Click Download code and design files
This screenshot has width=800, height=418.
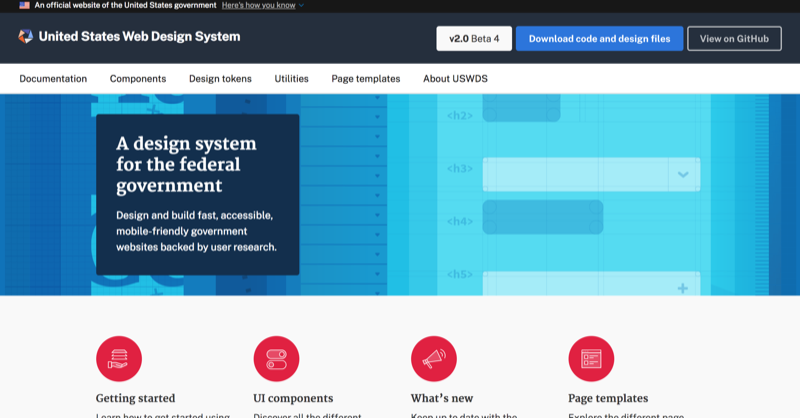(x=599, y=39)
